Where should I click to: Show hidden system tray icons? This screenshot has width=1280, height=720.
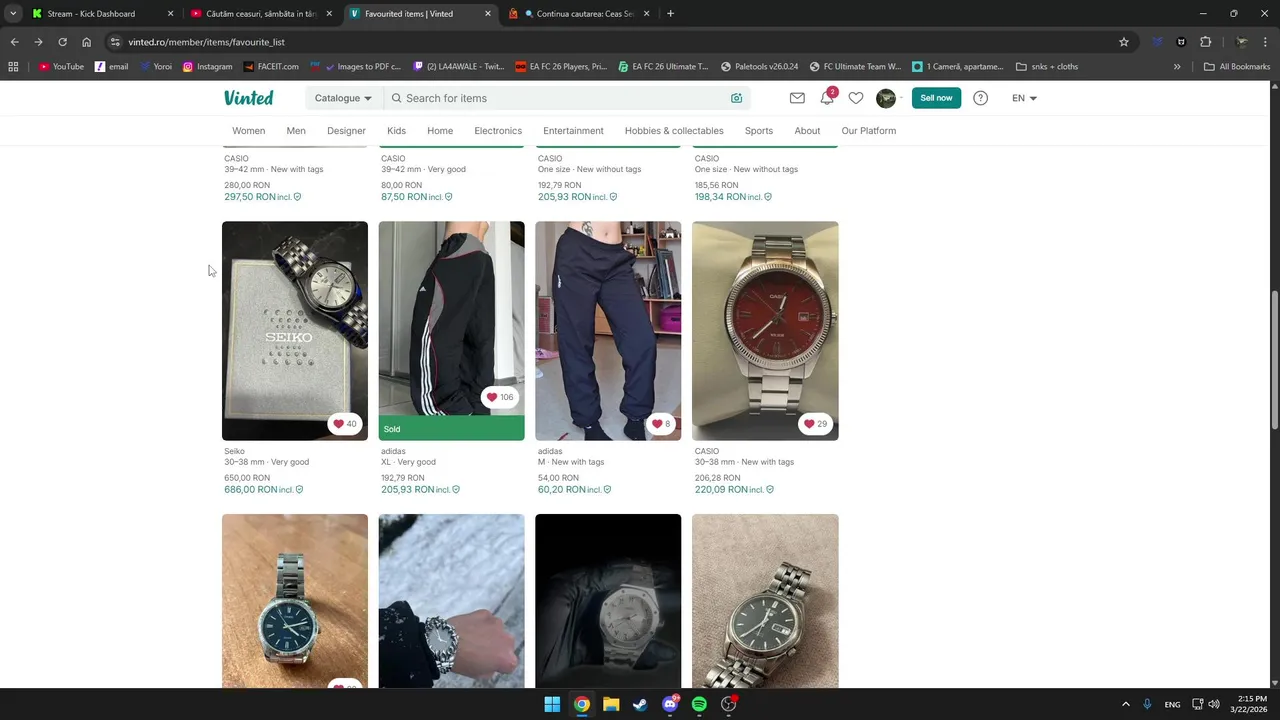point(1125,704)
